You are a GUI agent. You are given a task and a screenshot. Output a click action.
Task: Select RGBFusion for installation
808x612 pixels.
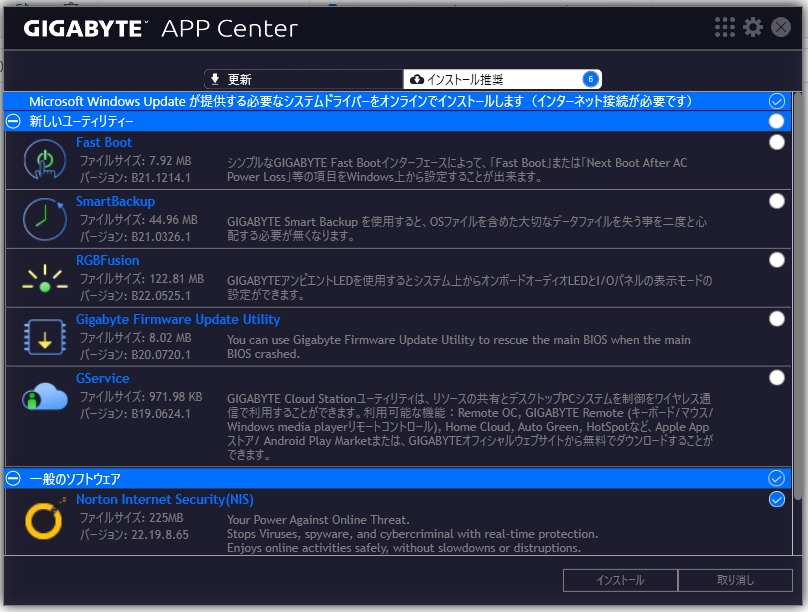click(x=777, y=260)
